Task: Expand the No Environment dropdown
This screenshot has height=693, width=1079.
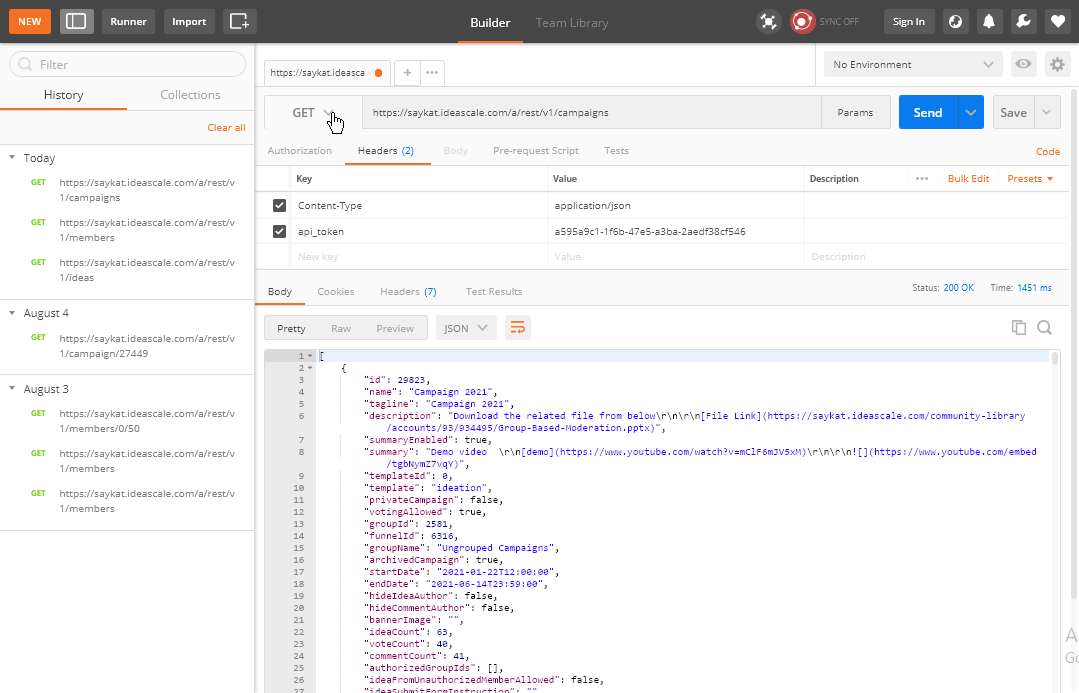Action: 912,65
